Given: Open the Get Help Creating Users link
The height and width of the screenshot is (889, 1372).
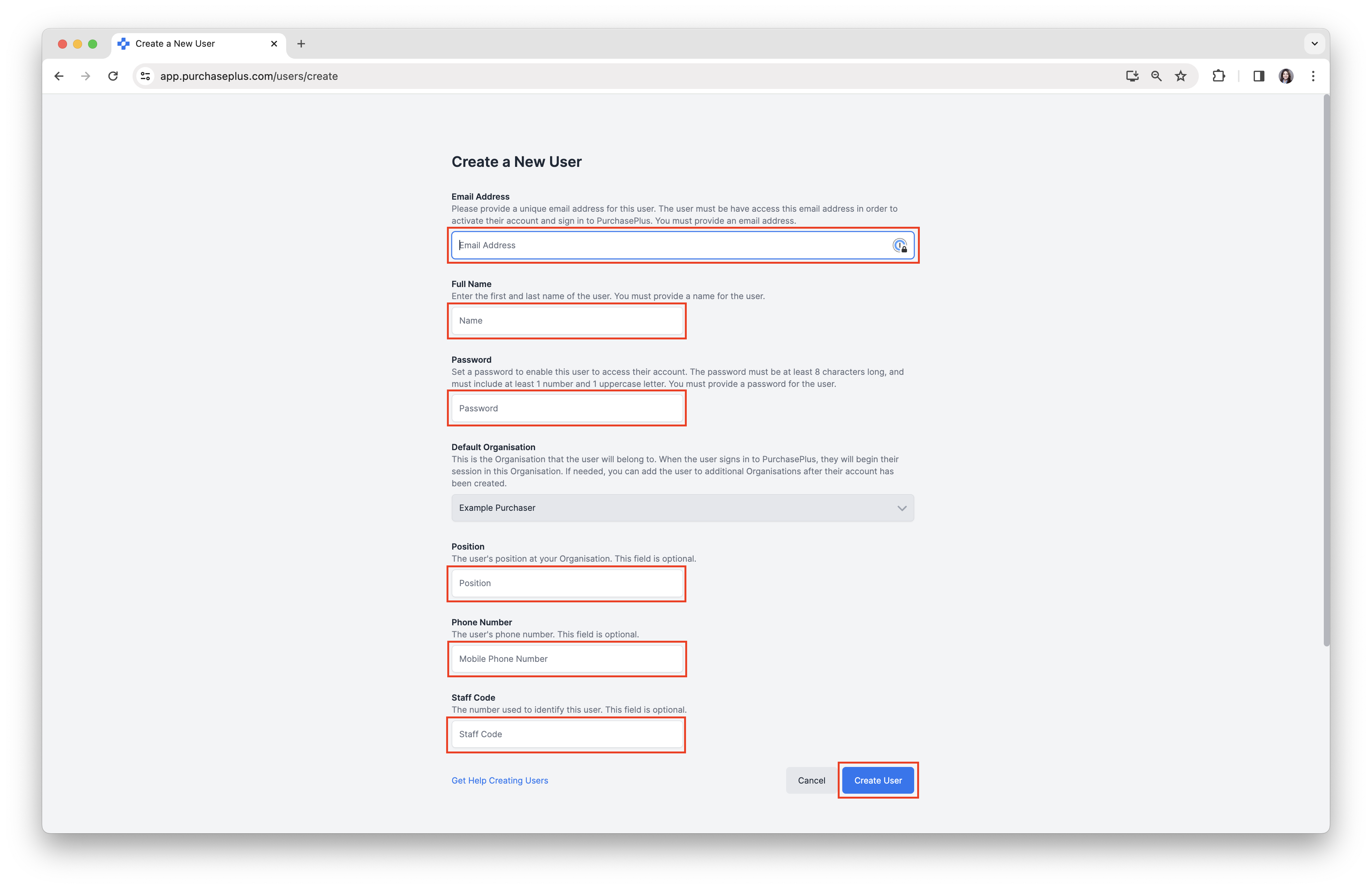Looking at the screenshot, I should click(x=499, y=780).
